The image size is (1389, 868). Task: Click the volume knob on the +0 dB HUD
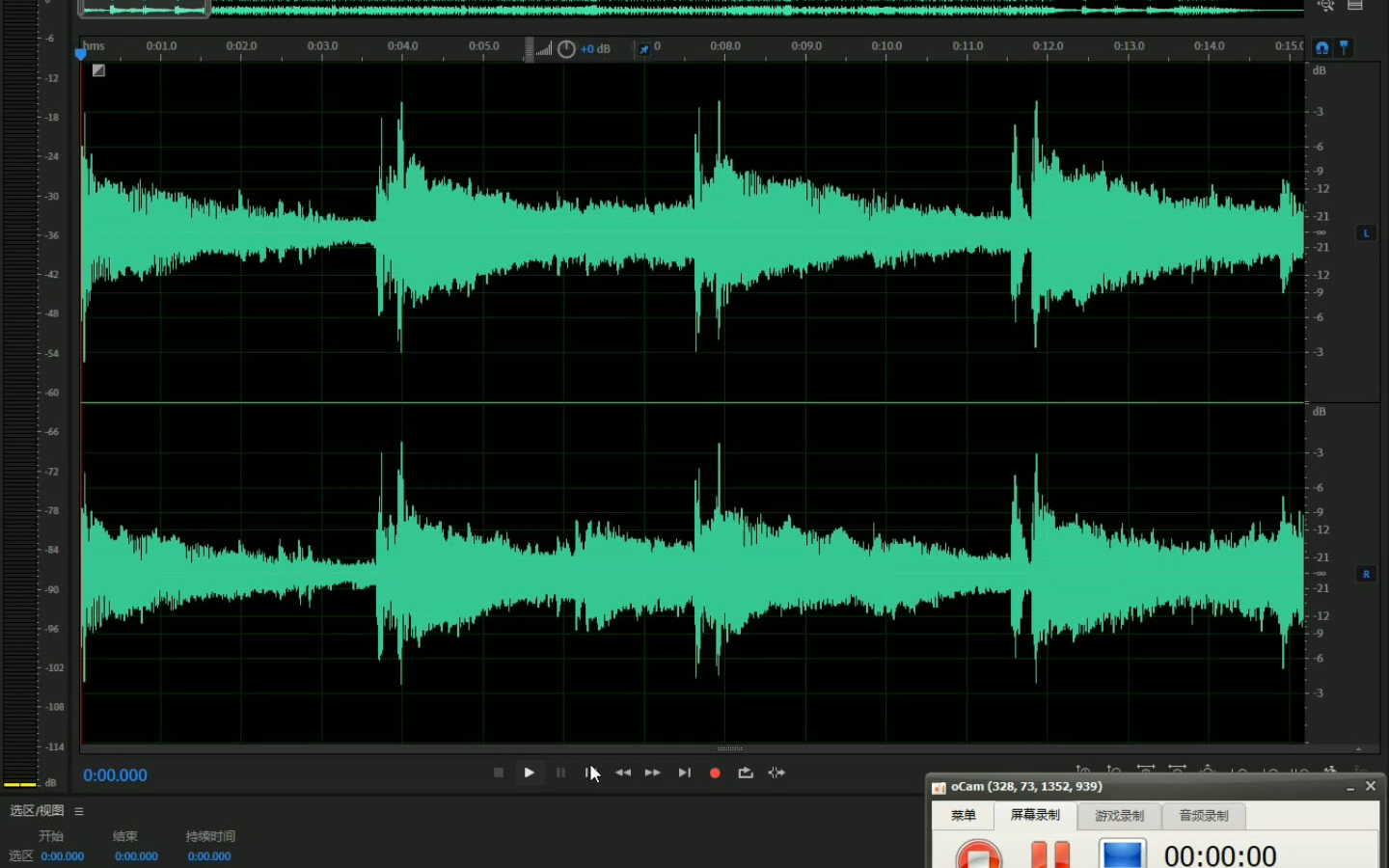566,49
